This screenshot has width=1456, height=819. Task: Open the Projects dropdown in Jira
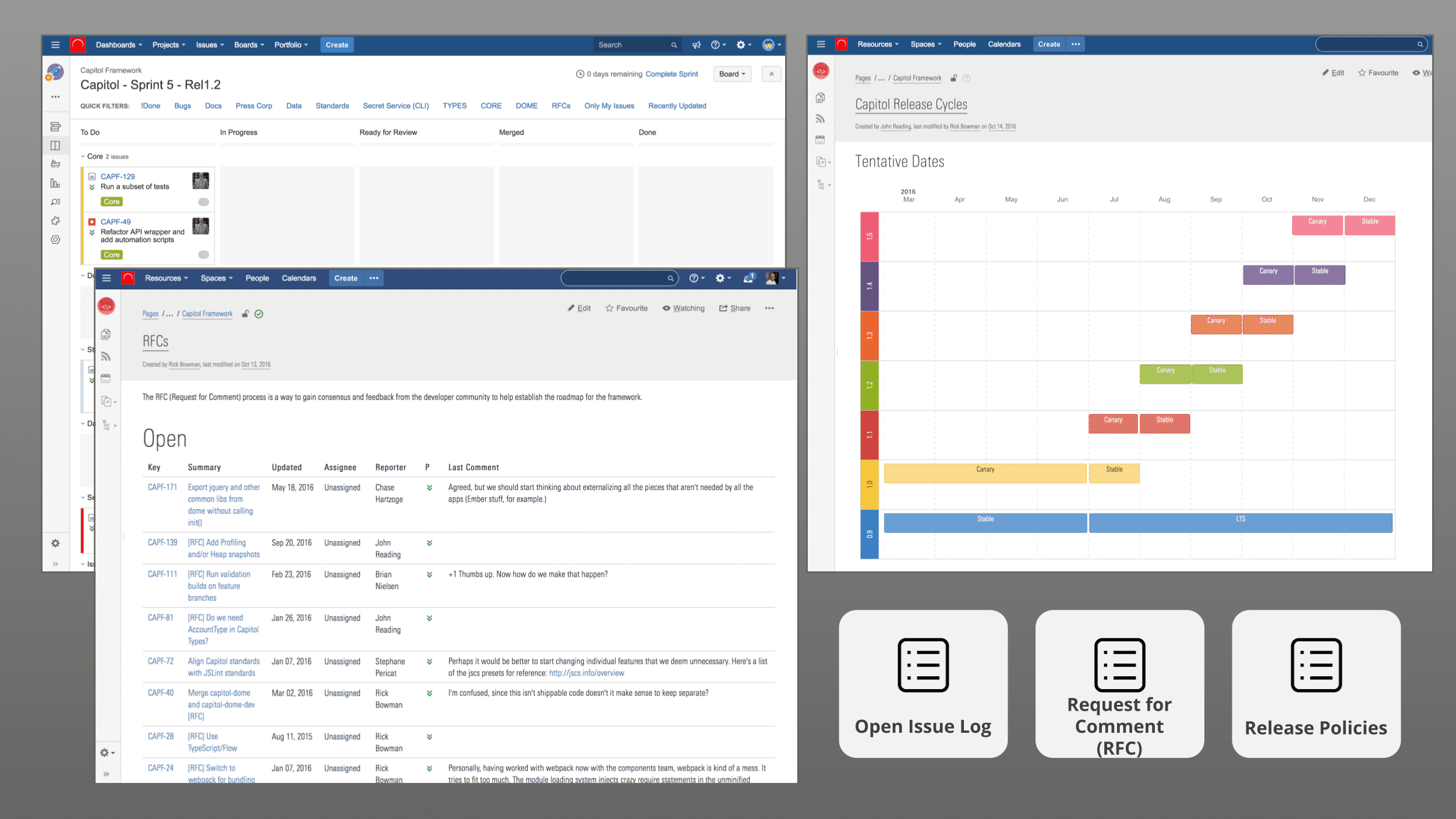pyautogui.click(x=169, y=45)
